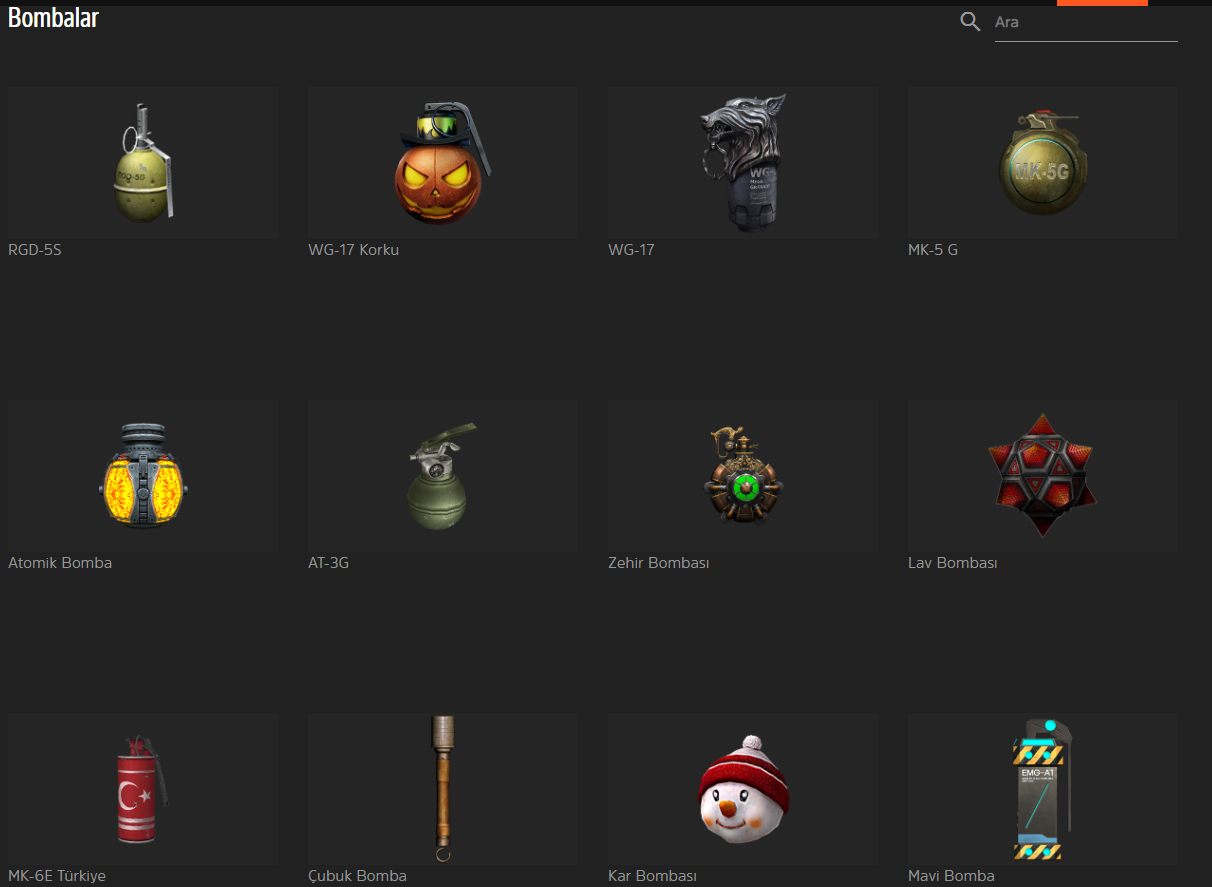
Task: Click the Zehir Bombası name label
Action: point(658,563)
